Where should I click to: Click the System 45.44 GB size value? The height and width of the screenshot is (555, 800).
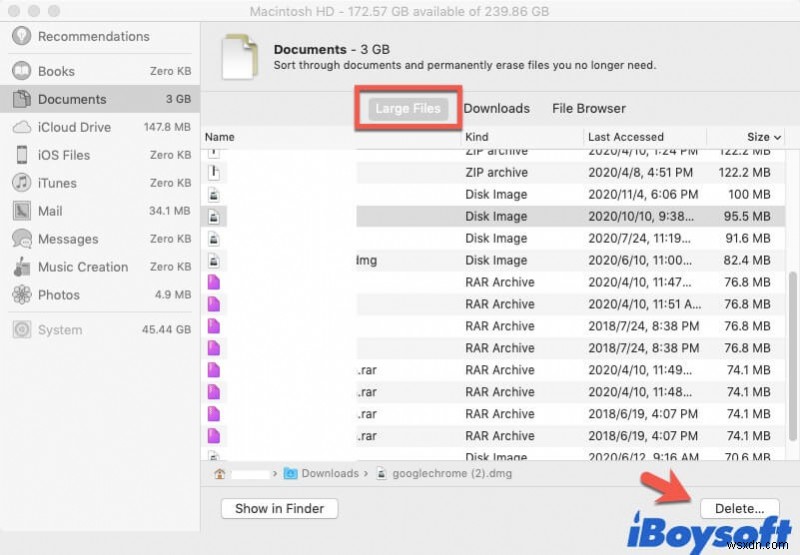pos(166,330)
